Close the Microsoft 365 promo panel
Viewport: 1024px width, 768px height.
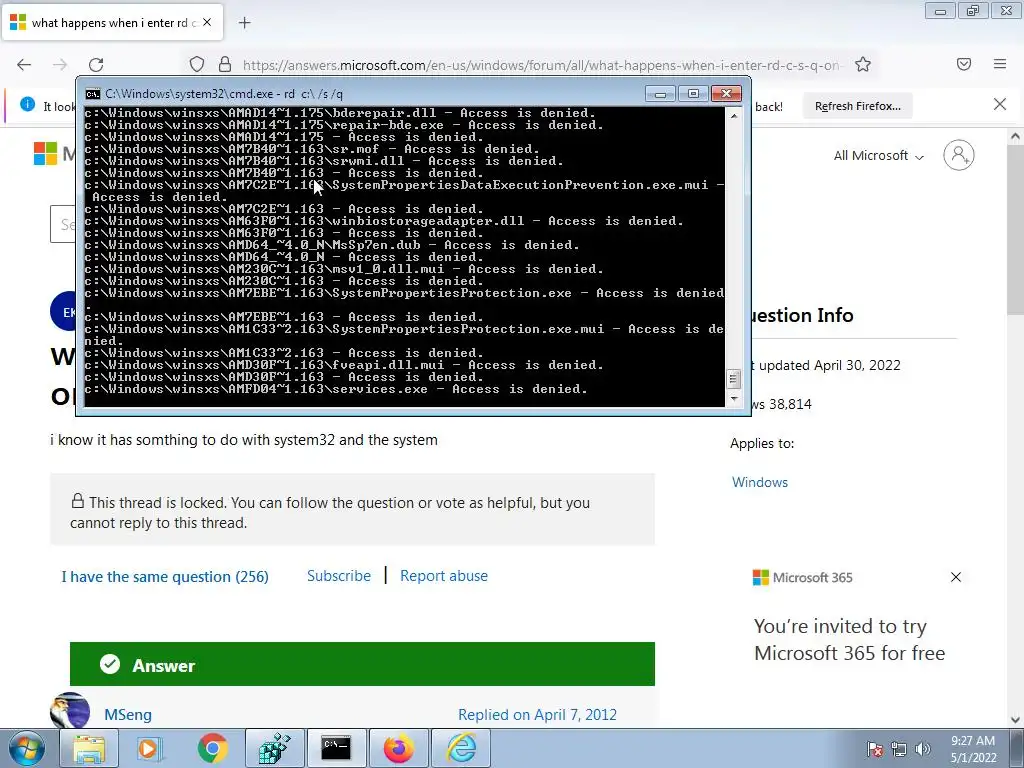pyautogui.click(x=955, y=577)
